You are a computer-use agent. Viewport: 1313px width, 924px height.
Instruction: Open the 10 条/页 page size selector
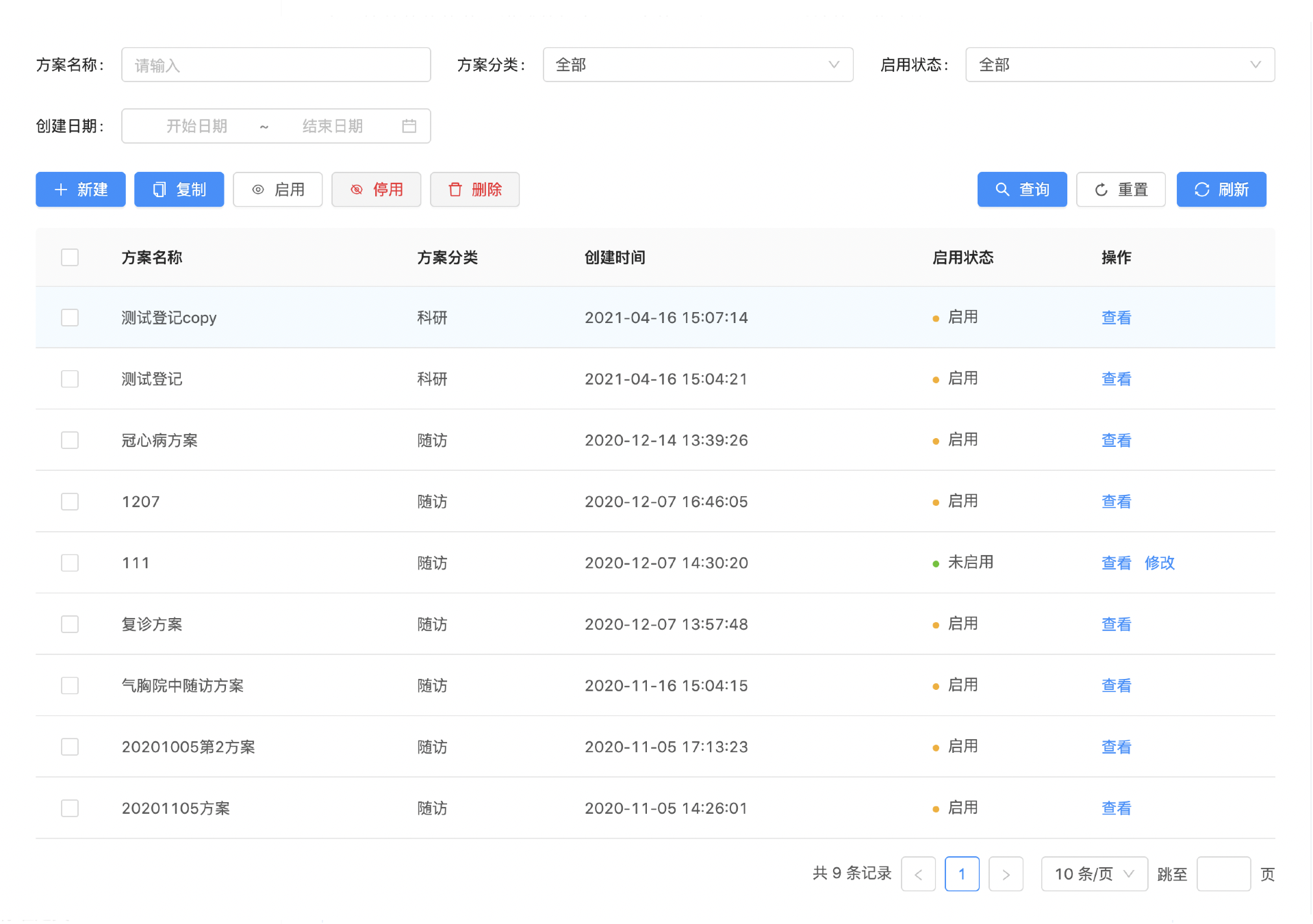1094,874
